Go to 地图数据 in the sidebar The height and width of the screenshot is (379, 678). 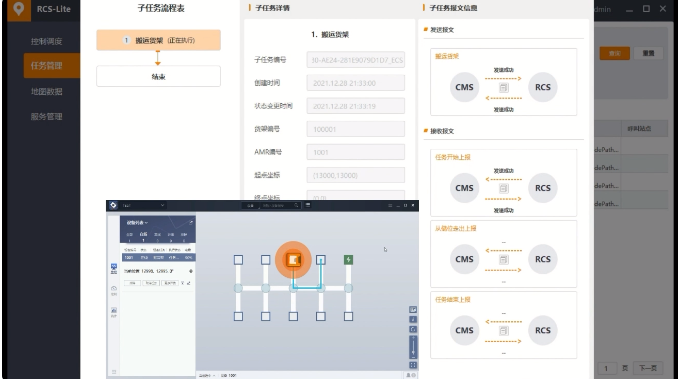click(x=46, y=92)
